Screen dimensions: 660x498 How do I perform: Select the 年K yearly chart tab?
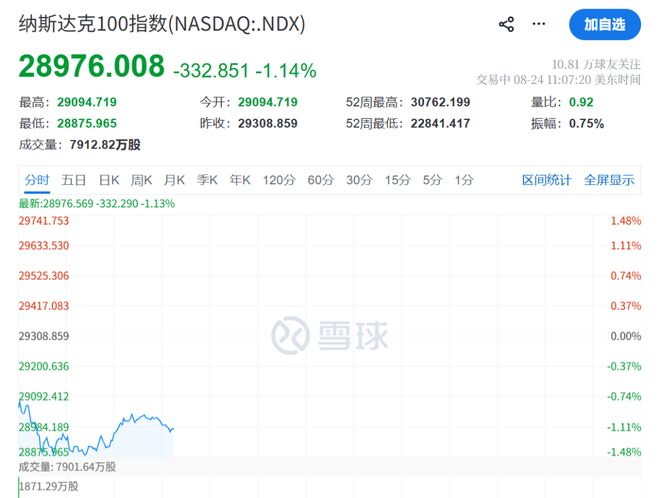coord(240,180)
